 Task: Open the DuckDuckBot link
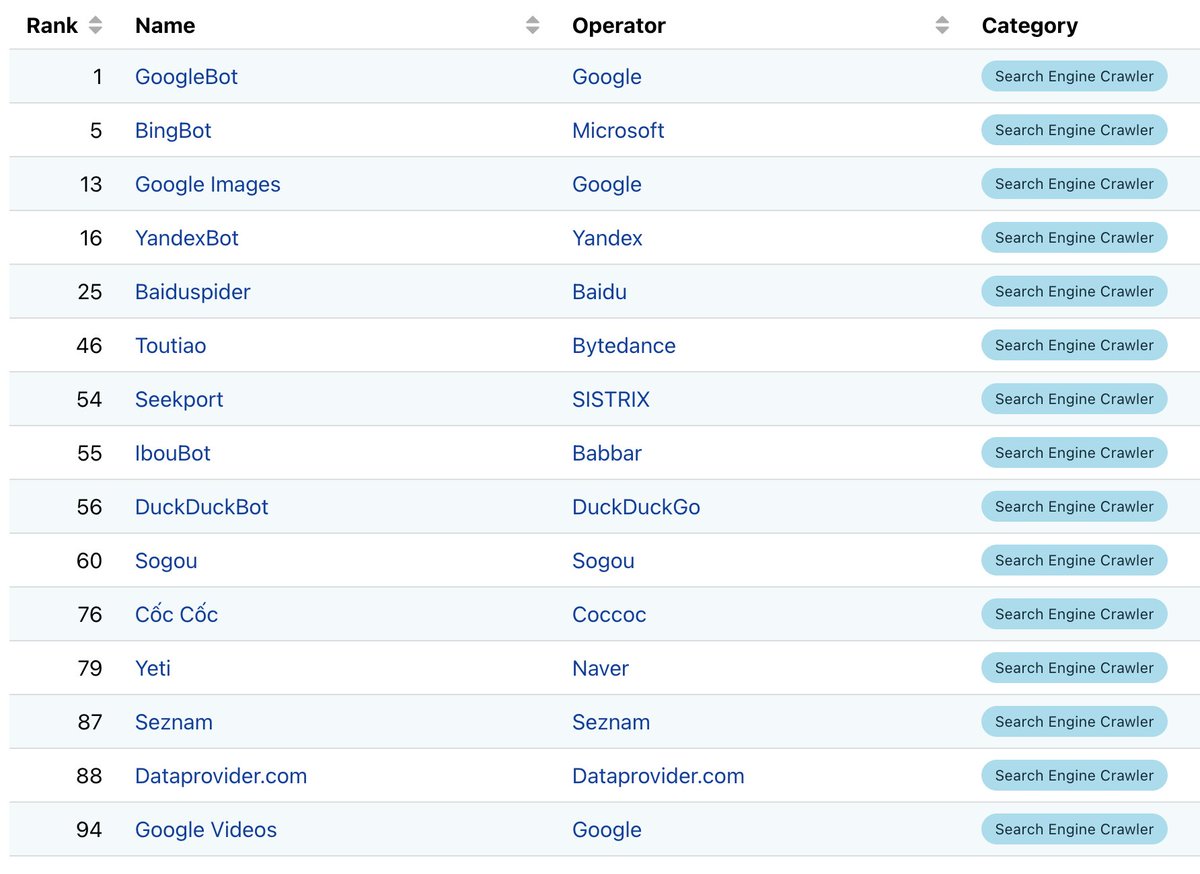202,507
